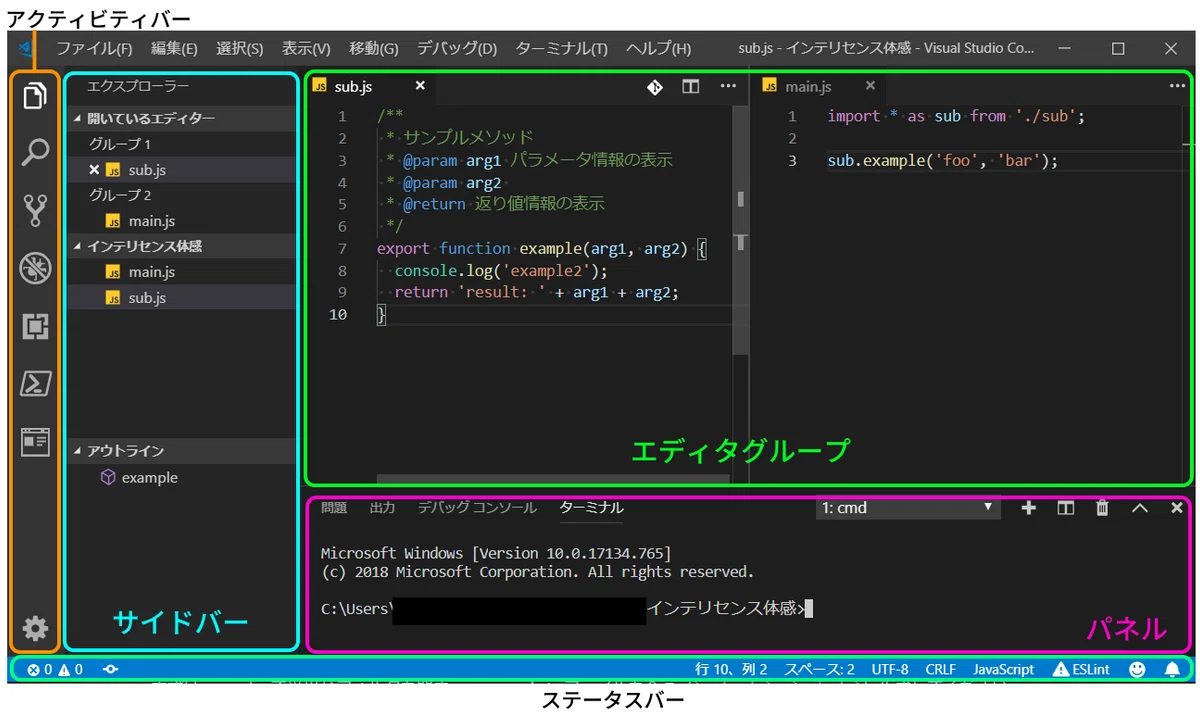Viewport: 1200px width, 716px height.
Task: Open the Manage gear in activity bar
Action: point(35,628)
